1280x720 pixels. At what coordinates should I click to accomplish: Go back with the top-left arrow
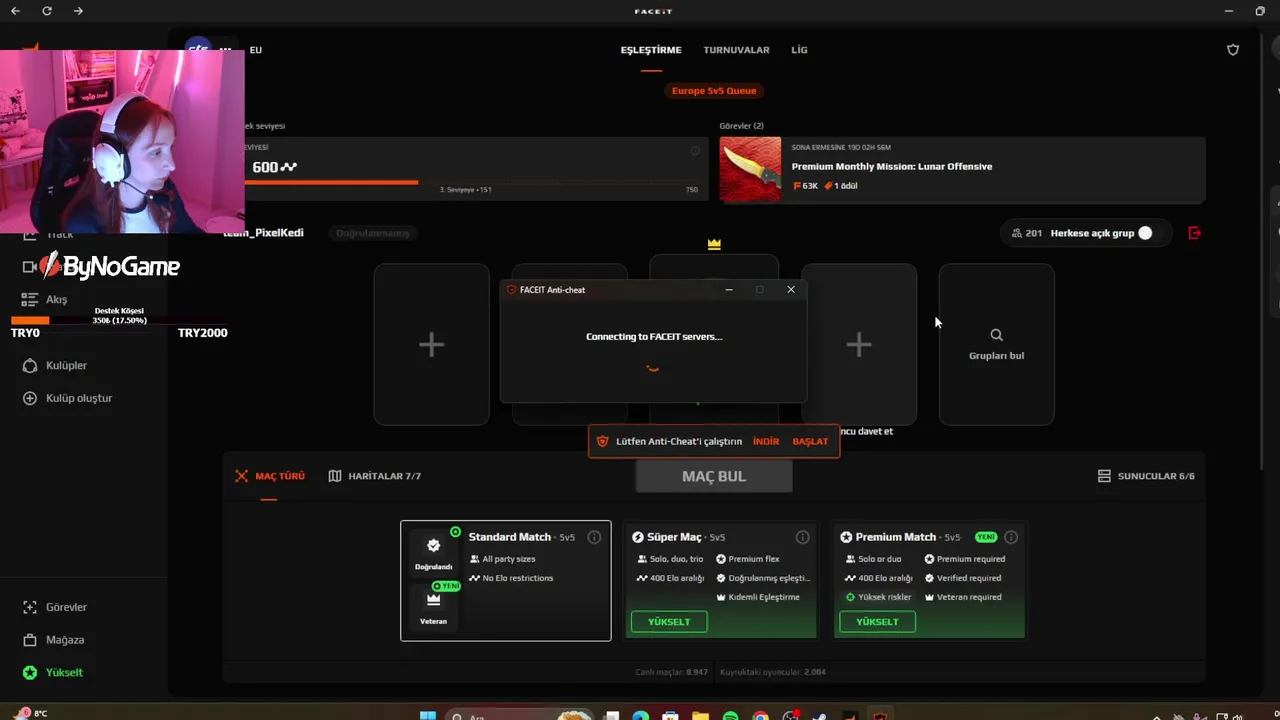(15, 11)
